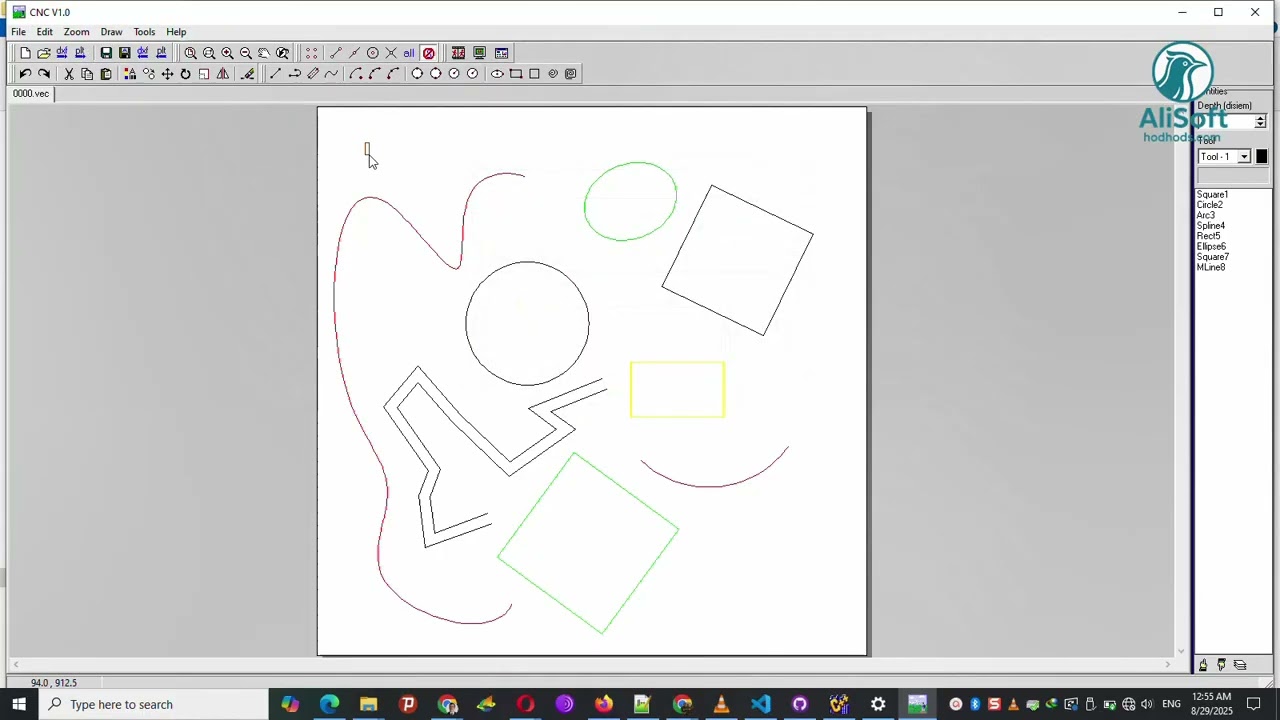Select Spline4 in the entities list
The width and height of the screenshot is (1280, 720).
(x=1211, y=226)
